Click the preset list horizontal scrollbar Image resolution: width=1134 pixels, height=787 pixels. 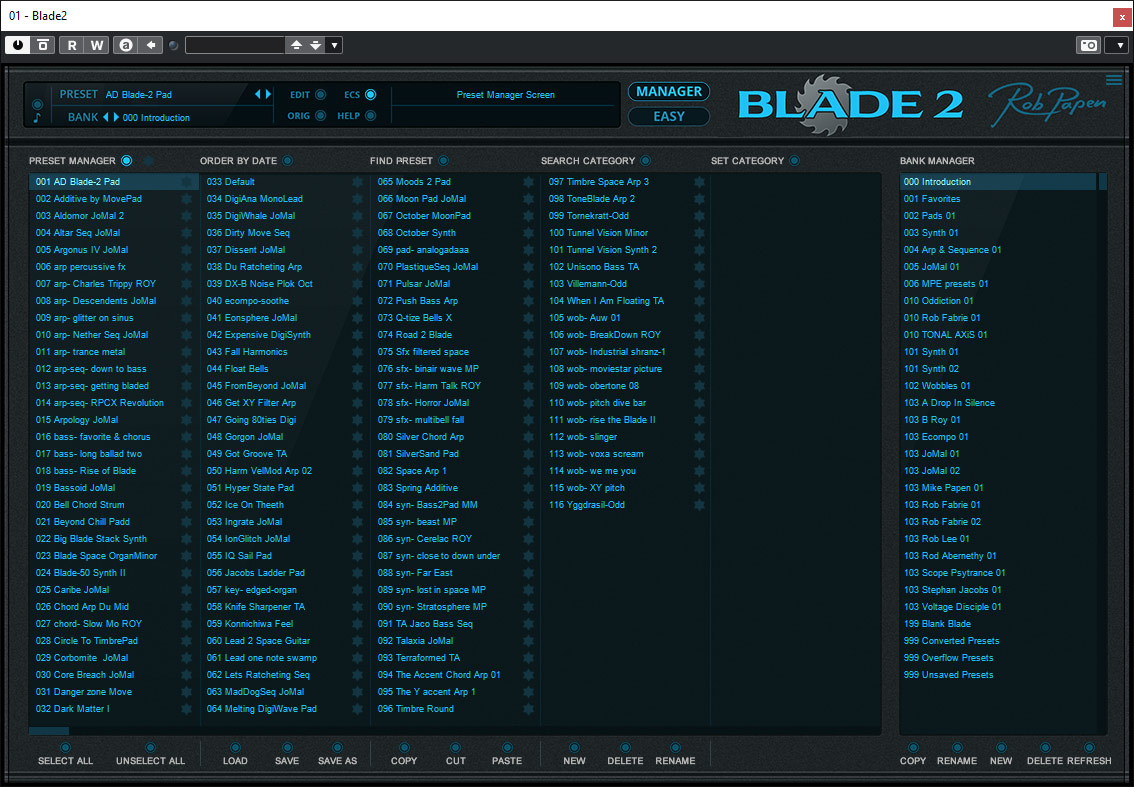tap(49, 731)
